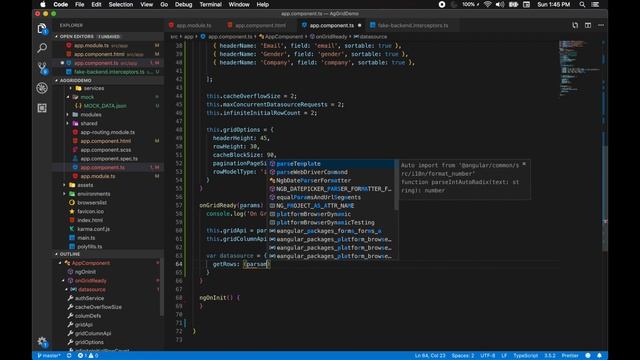Choose NgbDateParserFormatter suggestion
The image size is (640, 360).
(x=331, y=180)
